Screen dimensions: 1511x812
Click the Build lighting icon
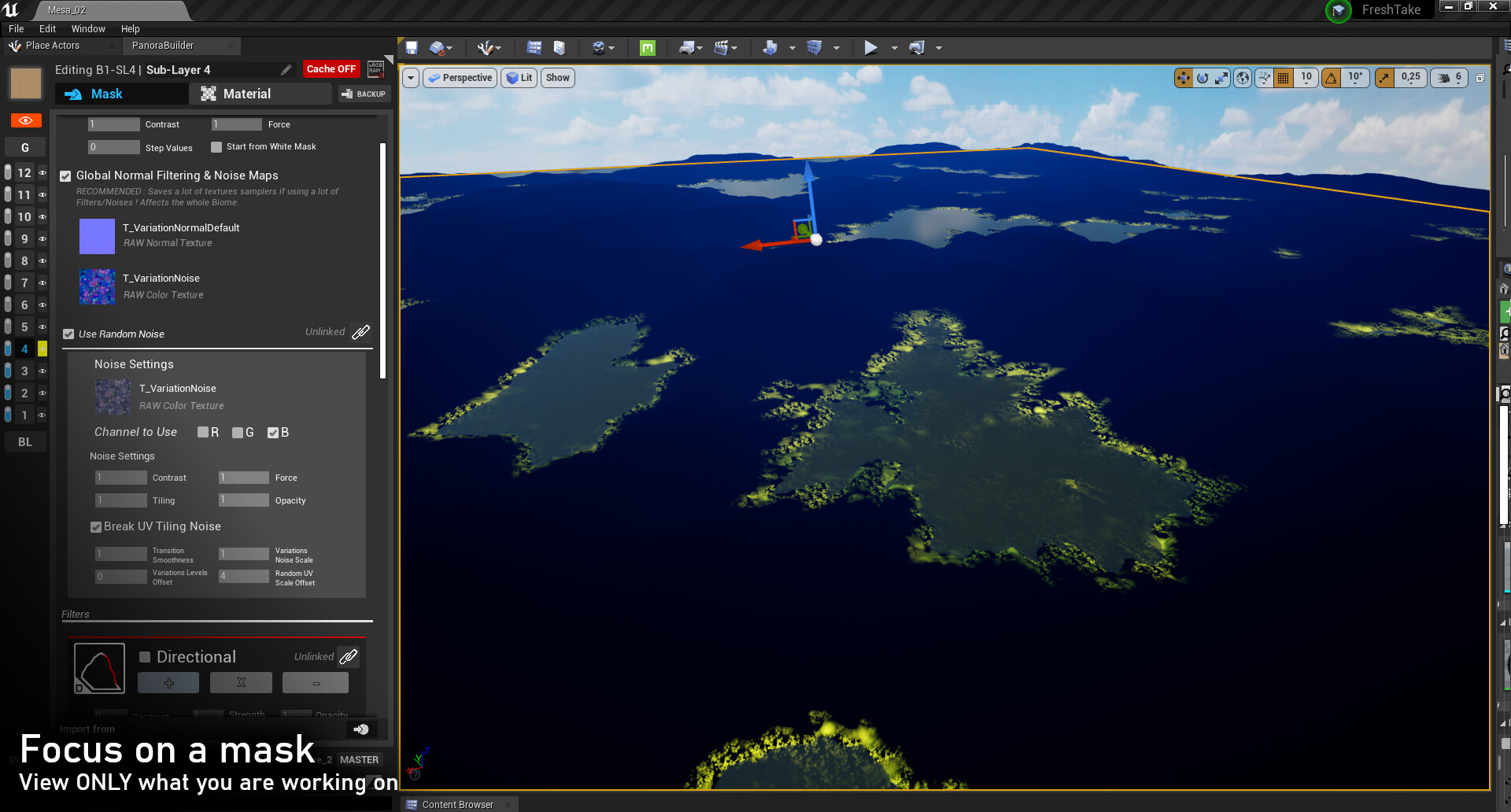tap(770, 48)
